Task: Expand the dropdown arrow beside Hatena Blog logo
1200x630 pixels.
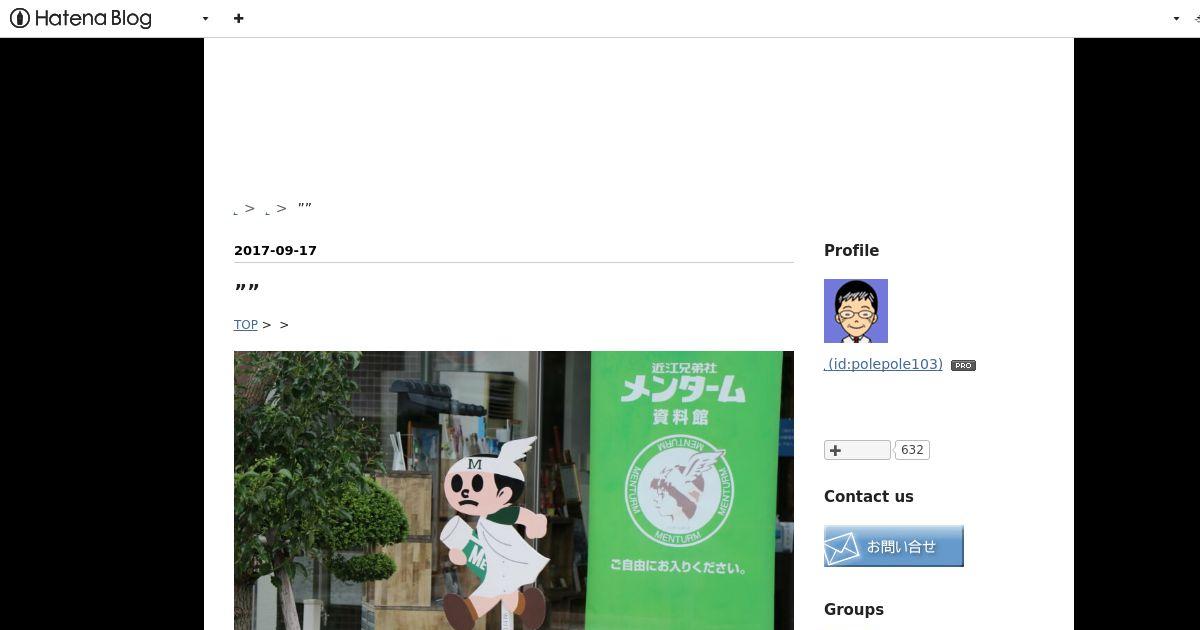Action: 205,19
